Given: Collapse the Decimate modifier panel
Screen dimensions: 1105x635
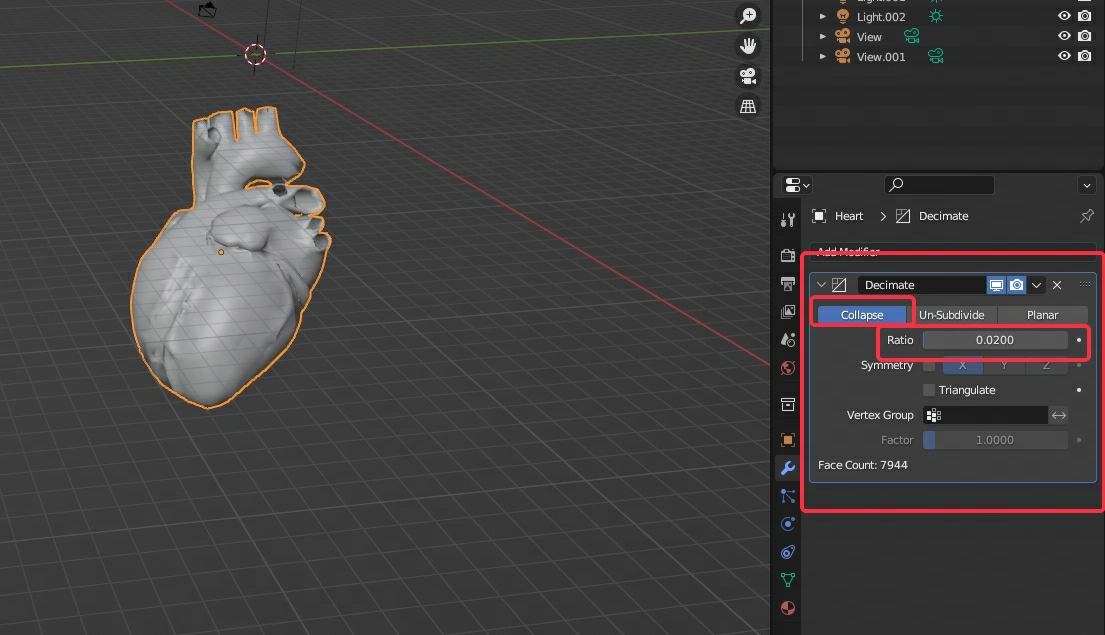Looking at the screenshot, I should 822,285.
